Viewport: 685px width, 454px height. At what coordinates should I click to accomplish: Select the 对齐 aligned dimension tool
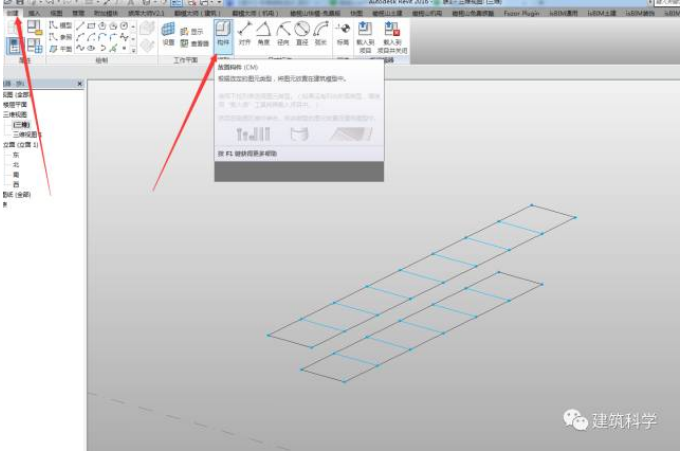(x=245, y=34)
